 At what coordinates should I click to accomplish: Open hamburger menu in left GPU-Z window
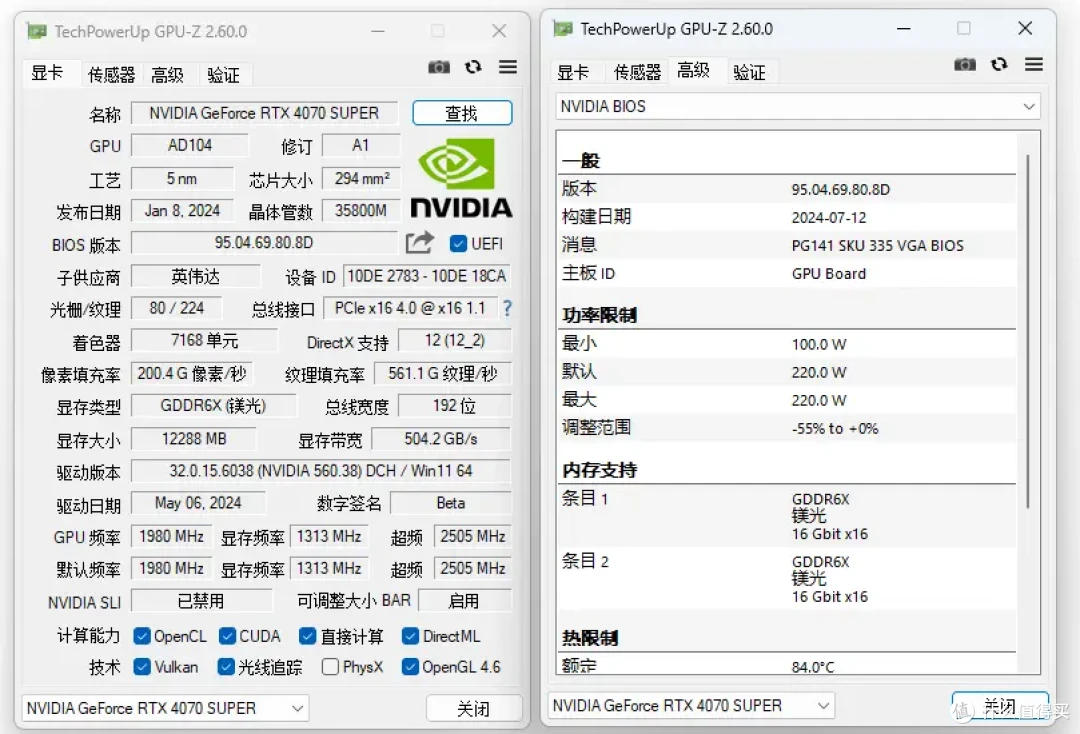(508, 66)
